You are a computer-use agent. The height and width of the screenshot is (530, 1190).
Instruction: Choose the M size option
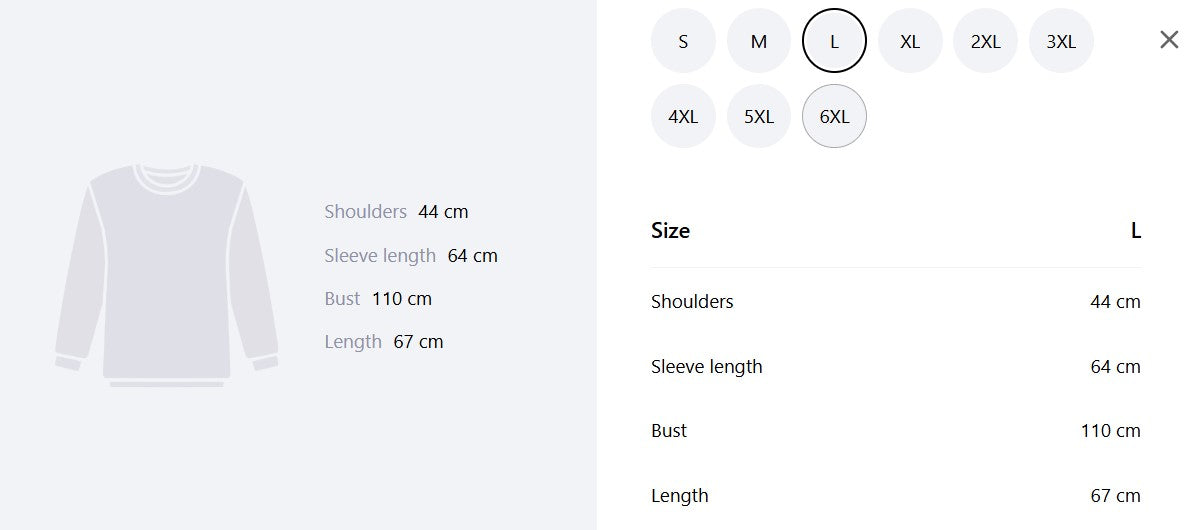point(759,41)
